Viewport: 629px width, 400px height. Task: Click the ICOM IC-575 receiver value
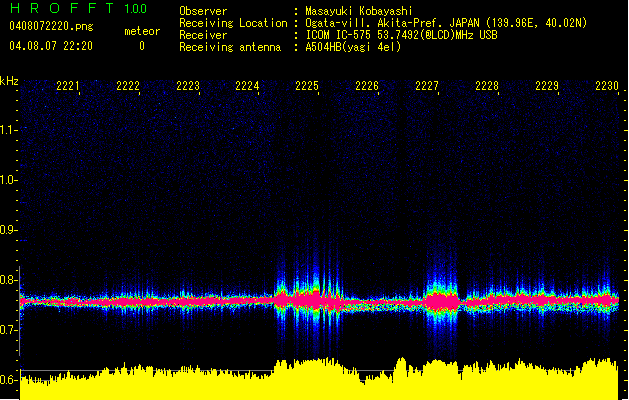401,35
